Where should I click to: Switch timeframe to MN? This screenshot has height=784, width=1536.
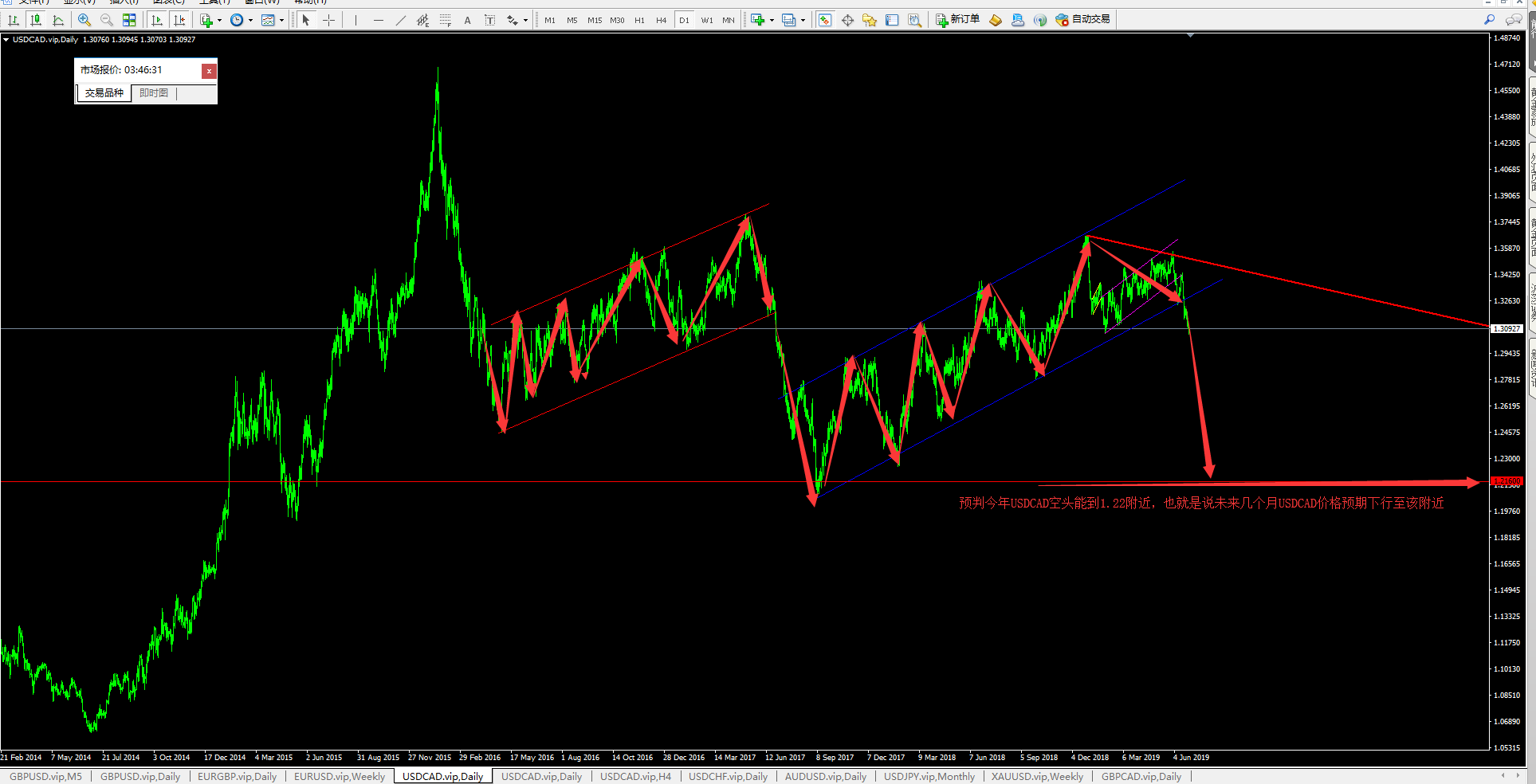(729, 20)
